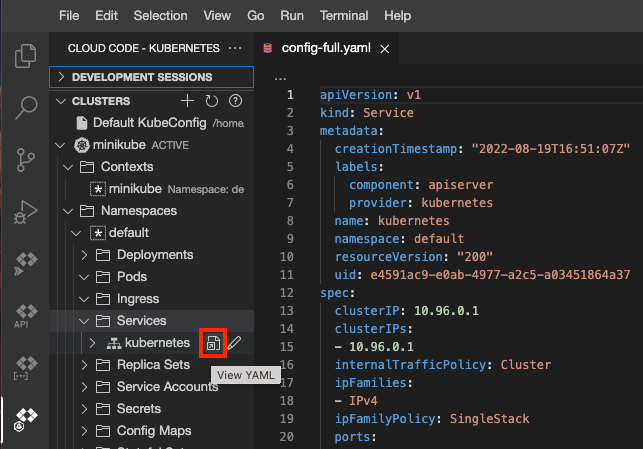Open the Source Control view
The height and width of the screenshot is (449, 643).
(25, 160)
